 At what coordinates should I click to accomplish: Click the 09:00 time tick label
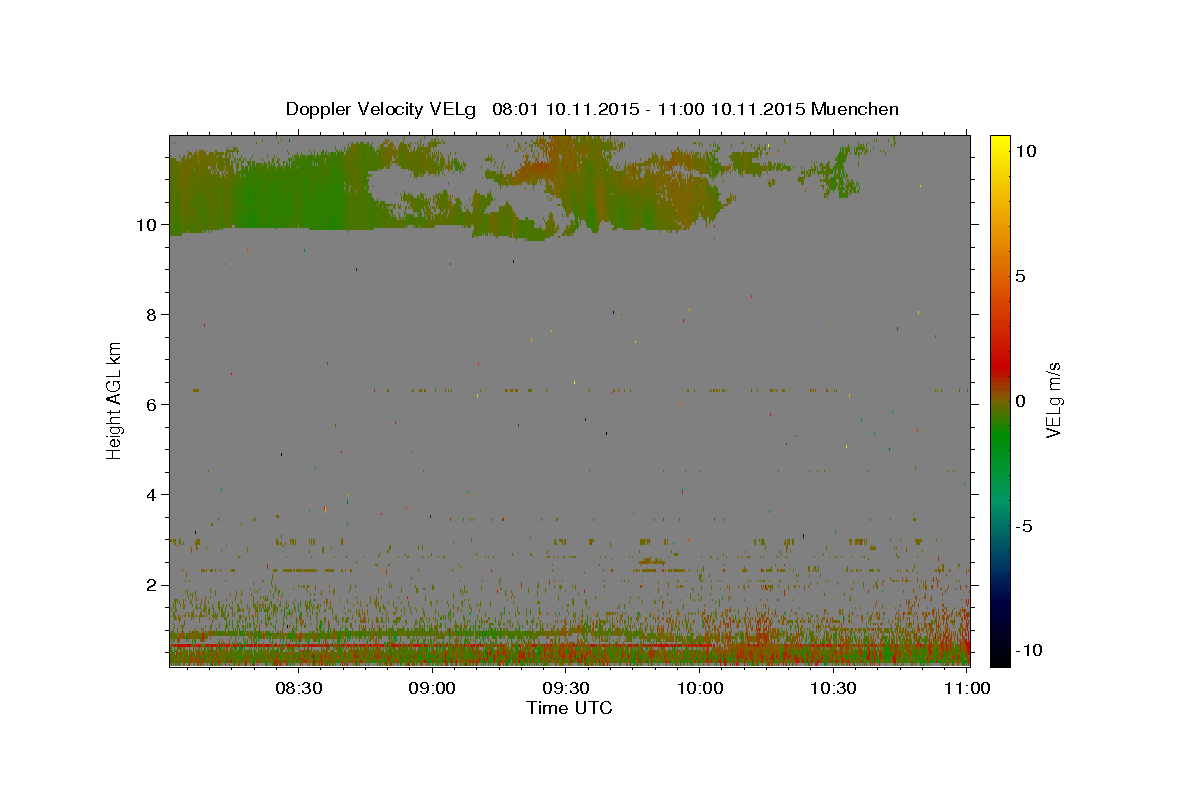[433, 688]
